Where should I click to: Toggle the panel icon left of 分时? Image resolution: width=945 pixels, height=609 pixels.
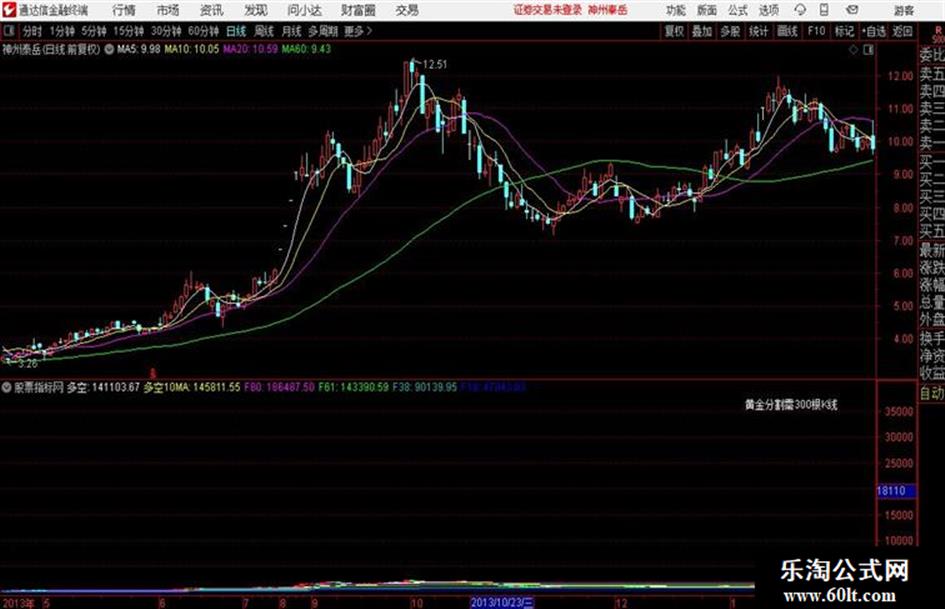[8, 31]
